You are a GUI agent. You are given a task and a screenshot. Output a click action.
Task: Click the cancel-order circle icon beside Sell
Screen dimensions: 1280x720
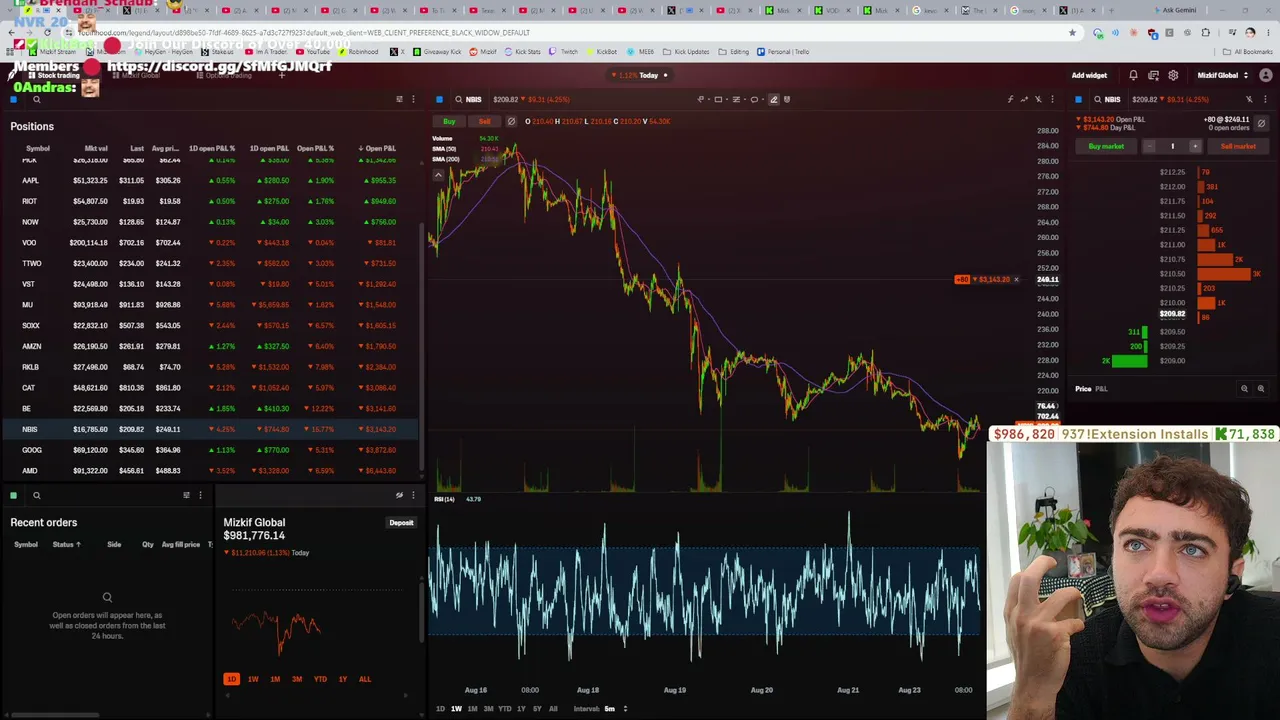pos(511,121)
